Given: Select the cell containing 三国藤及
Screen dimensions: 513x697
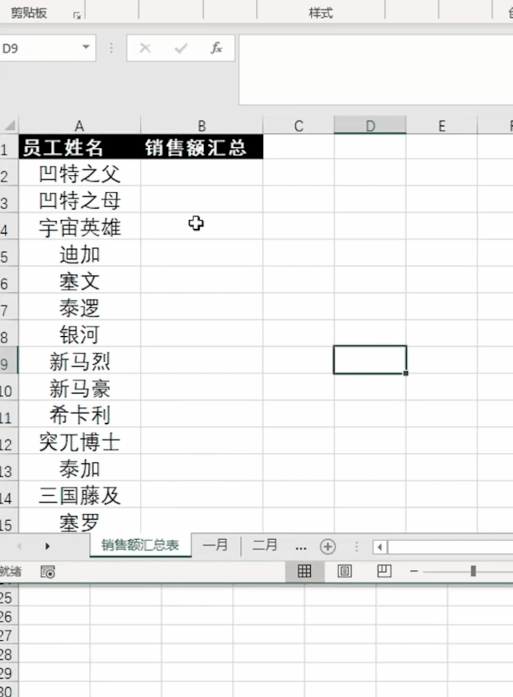Looking at the screenshot, I should coord(80,495).
